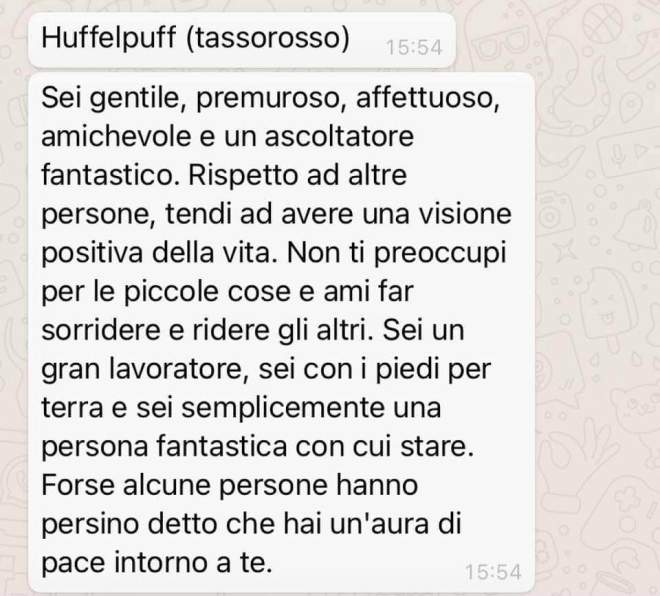
Task: Click the 15:54 timestamp of the long message
Action: click(493, 572)
